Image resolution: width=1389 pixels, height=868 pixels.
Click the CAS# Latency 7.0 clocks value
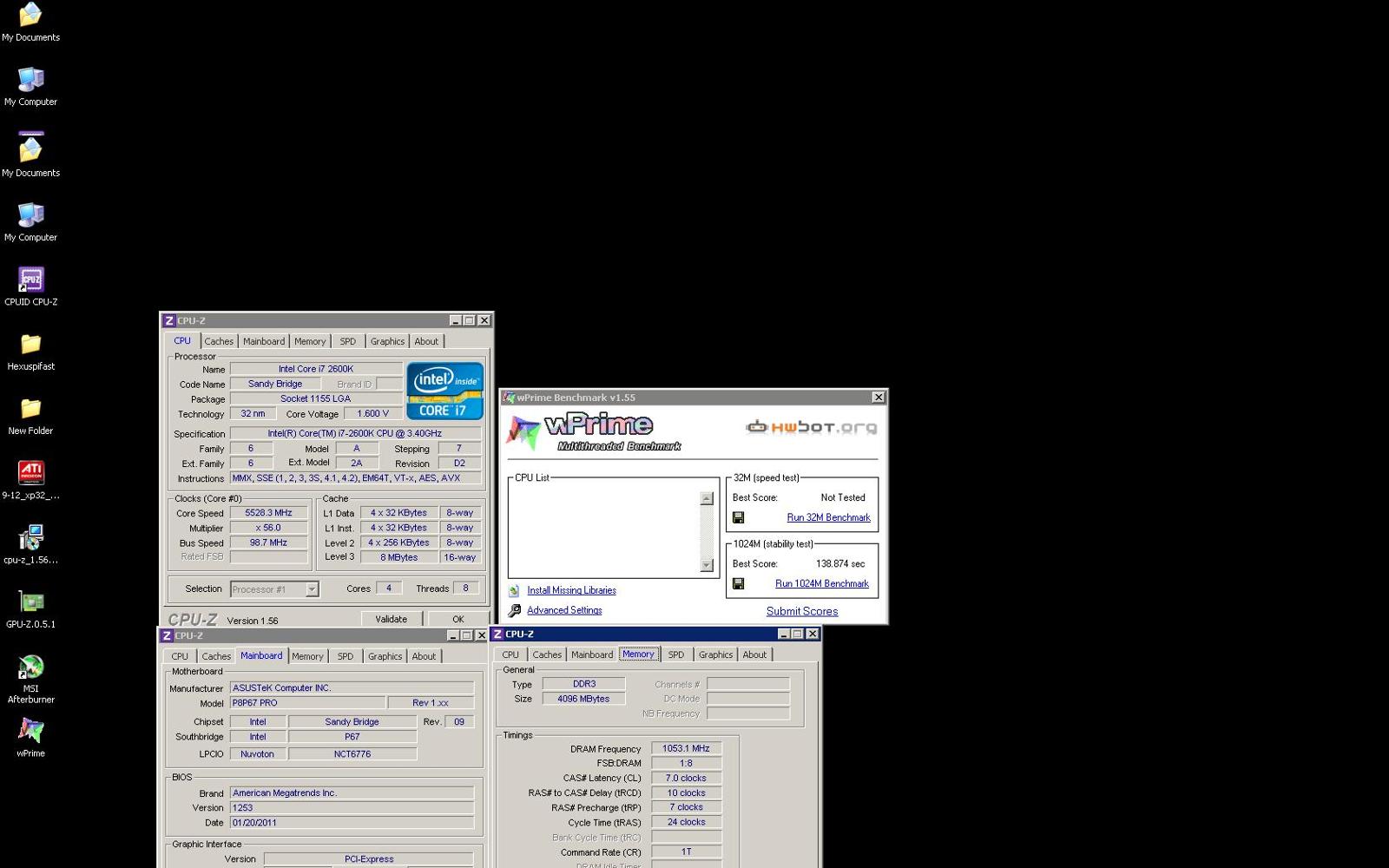tap(686, 778)
